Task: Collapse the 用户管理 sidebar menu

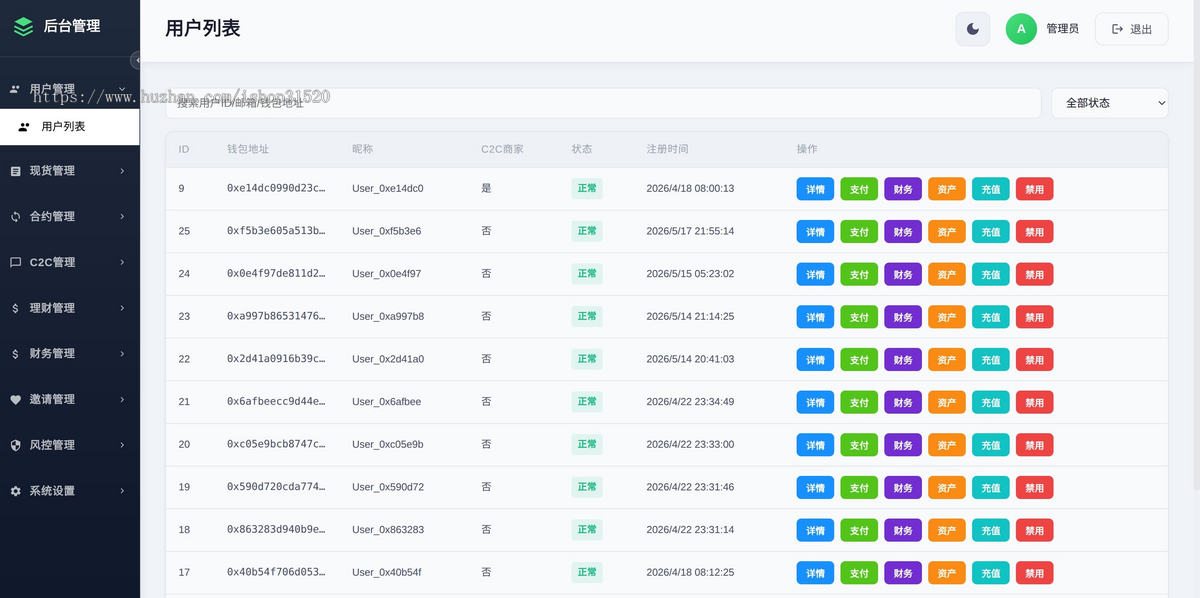Action: tap(70, 89)
